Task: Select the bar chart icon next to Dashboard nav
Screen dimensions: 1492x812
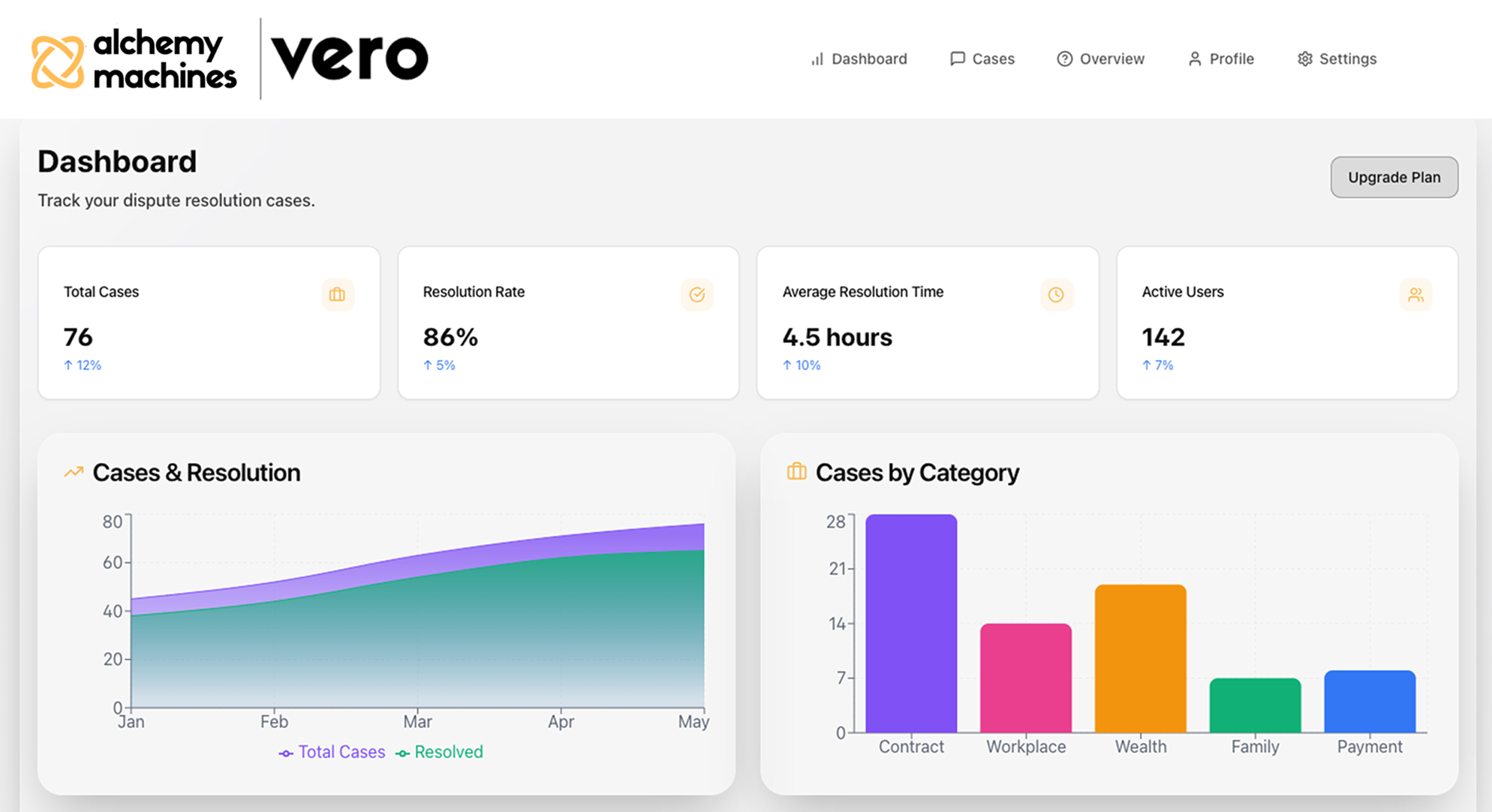Action: click(816, 59)
